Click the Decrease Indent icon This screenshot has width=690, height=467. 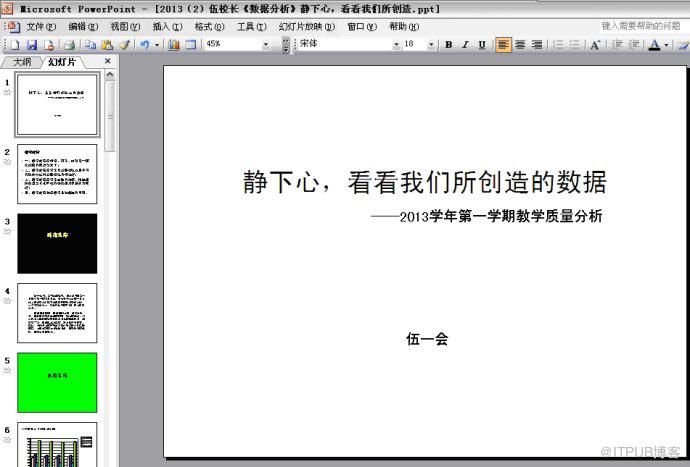point(617,44)
